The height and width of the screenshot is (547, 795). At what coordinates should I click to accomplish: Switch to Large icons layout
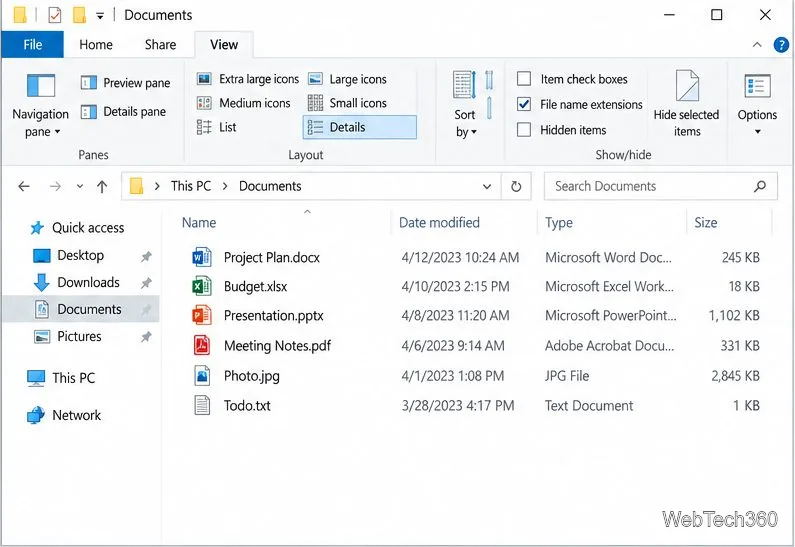(347, 79)
